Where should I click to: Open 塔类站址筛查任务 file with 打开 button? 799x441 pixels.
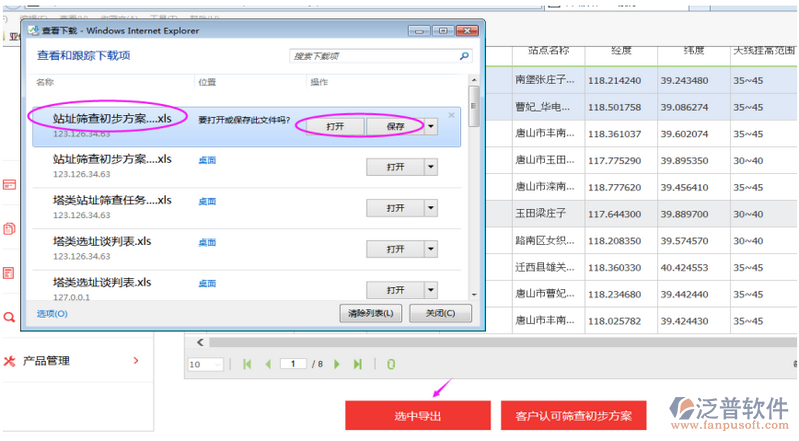[x=395, y=208]
